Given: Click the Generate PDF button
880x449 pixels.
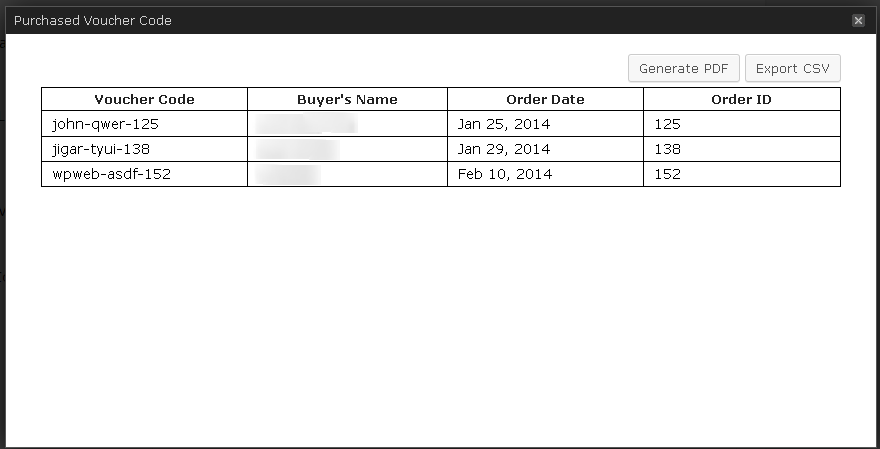Looking at the screenshot, I should point(683,69).
